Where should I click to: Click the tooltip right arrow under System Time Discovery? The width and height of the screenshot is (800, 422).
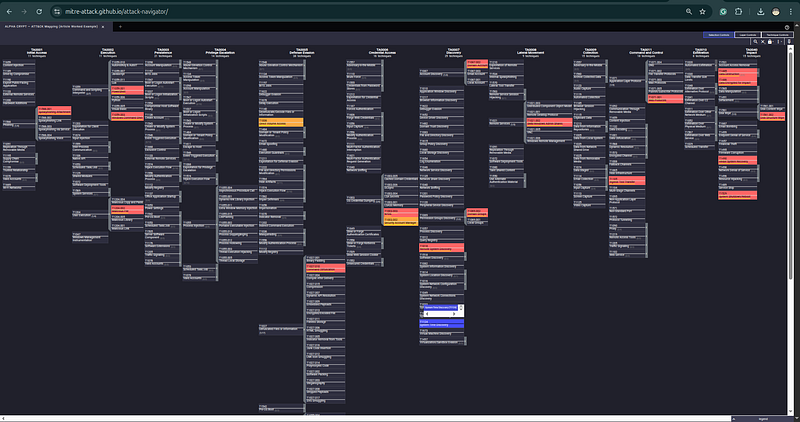coord(454,314)
